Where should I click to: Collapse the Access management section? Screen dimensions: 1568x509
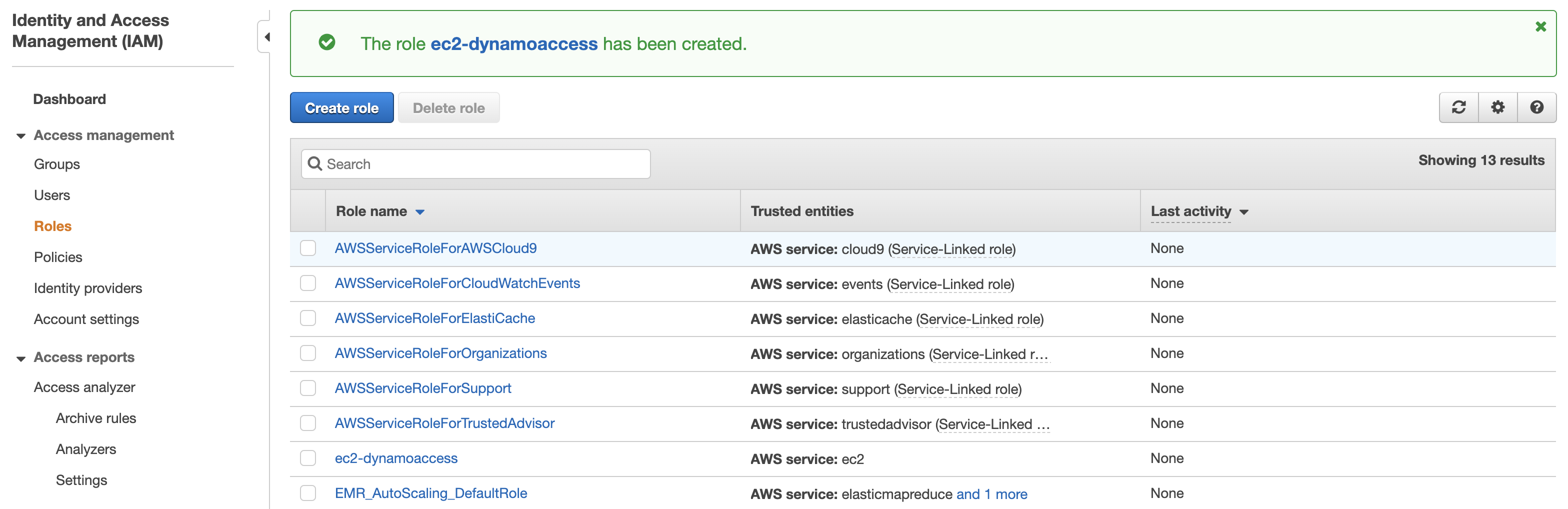coord(20,136)
